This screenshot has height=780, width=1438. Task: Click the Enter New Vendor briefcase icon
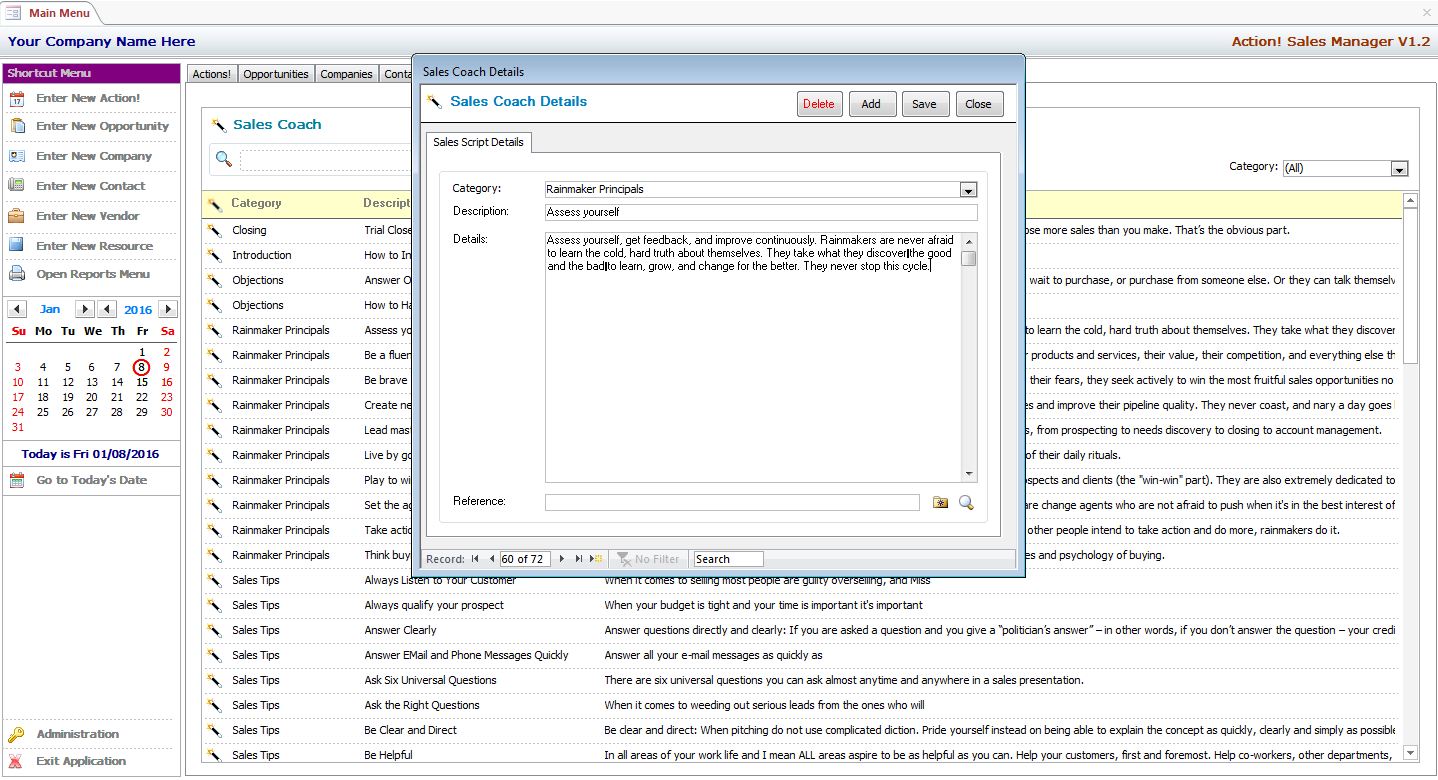(16, 216)
